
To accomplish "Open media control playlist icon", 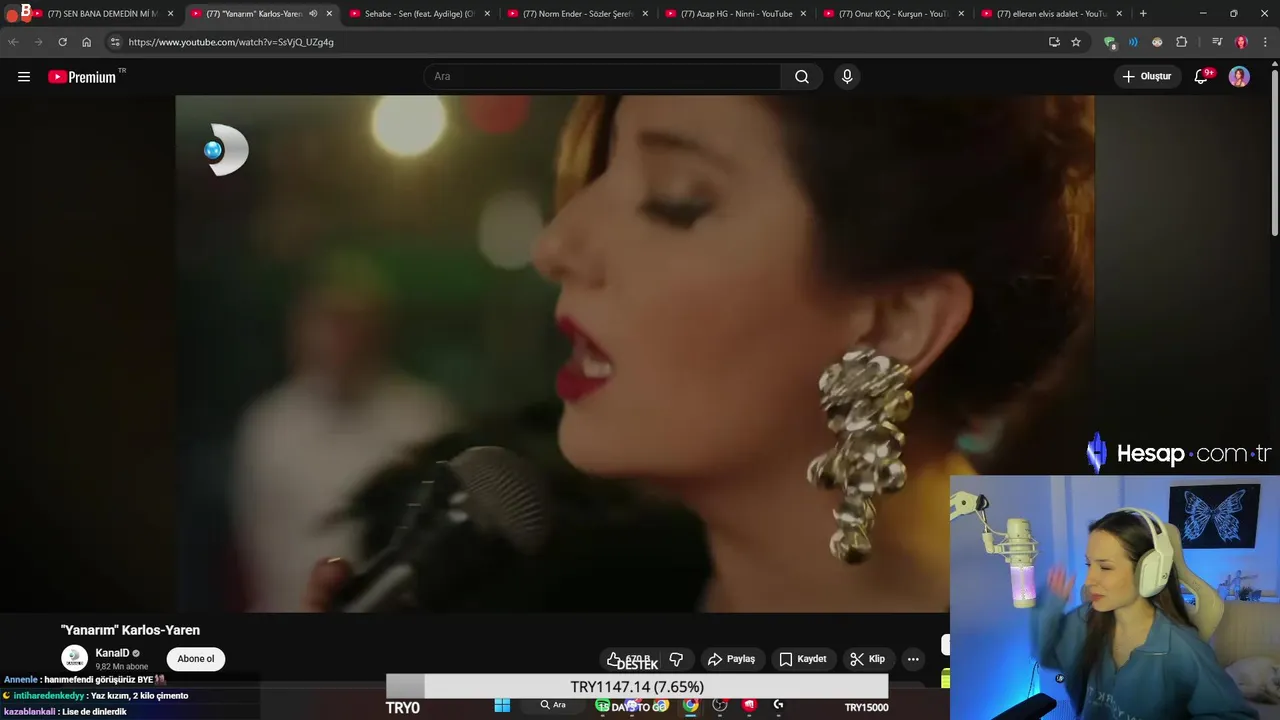I will pos(1216,42).
